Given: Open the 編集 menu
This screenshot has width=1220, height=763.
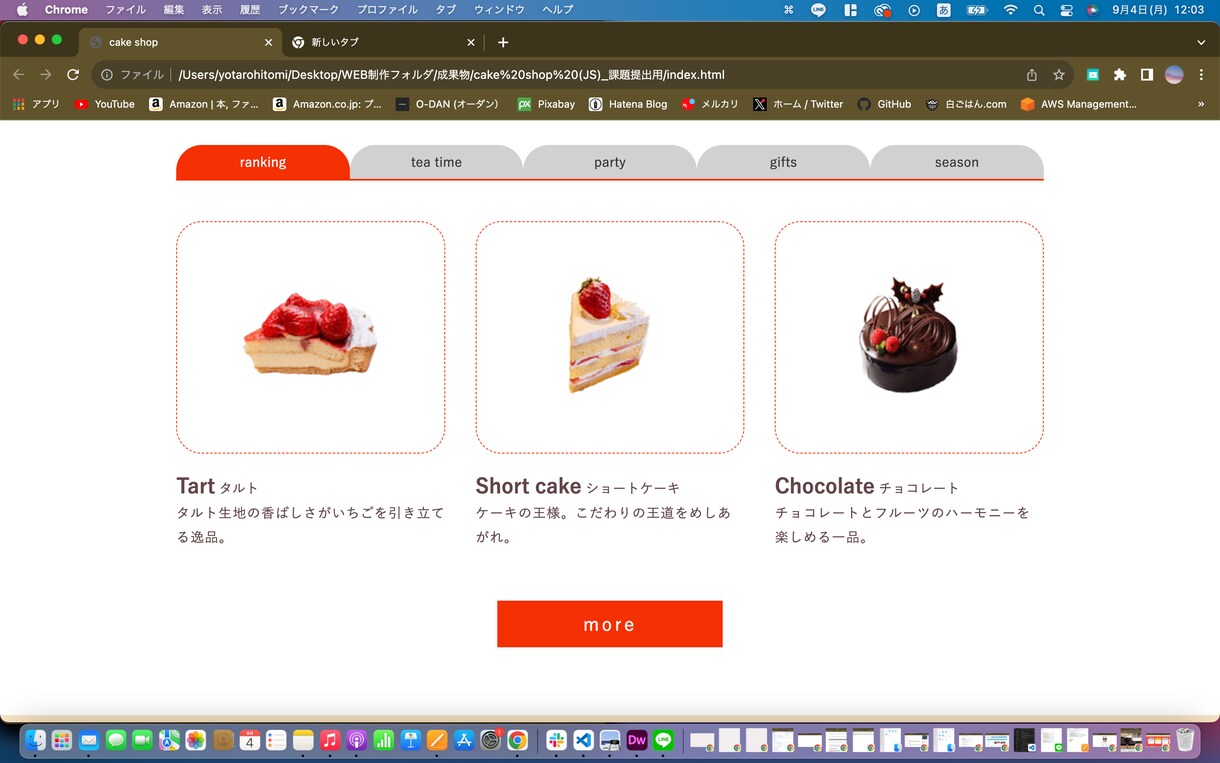Looking at the screenshot, I should 174,10.
